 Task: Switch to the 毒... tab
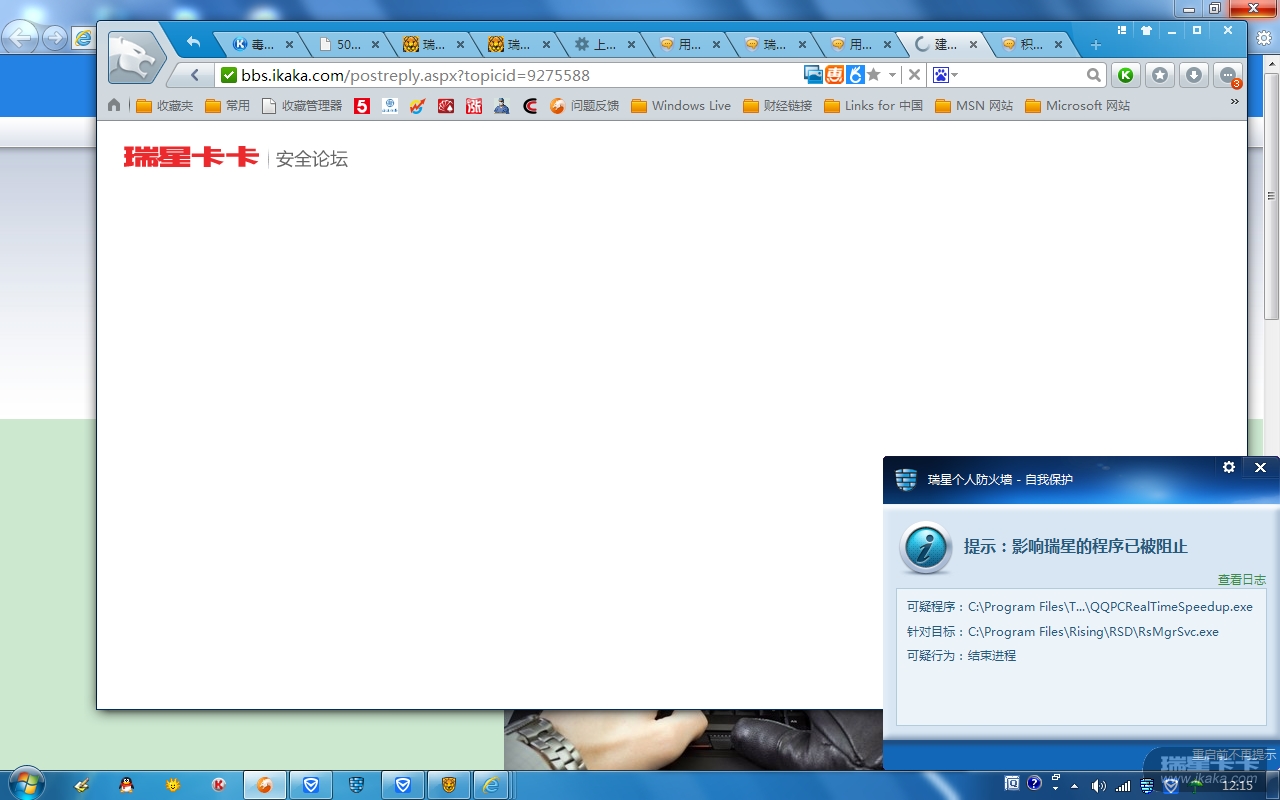click(263, 44)
